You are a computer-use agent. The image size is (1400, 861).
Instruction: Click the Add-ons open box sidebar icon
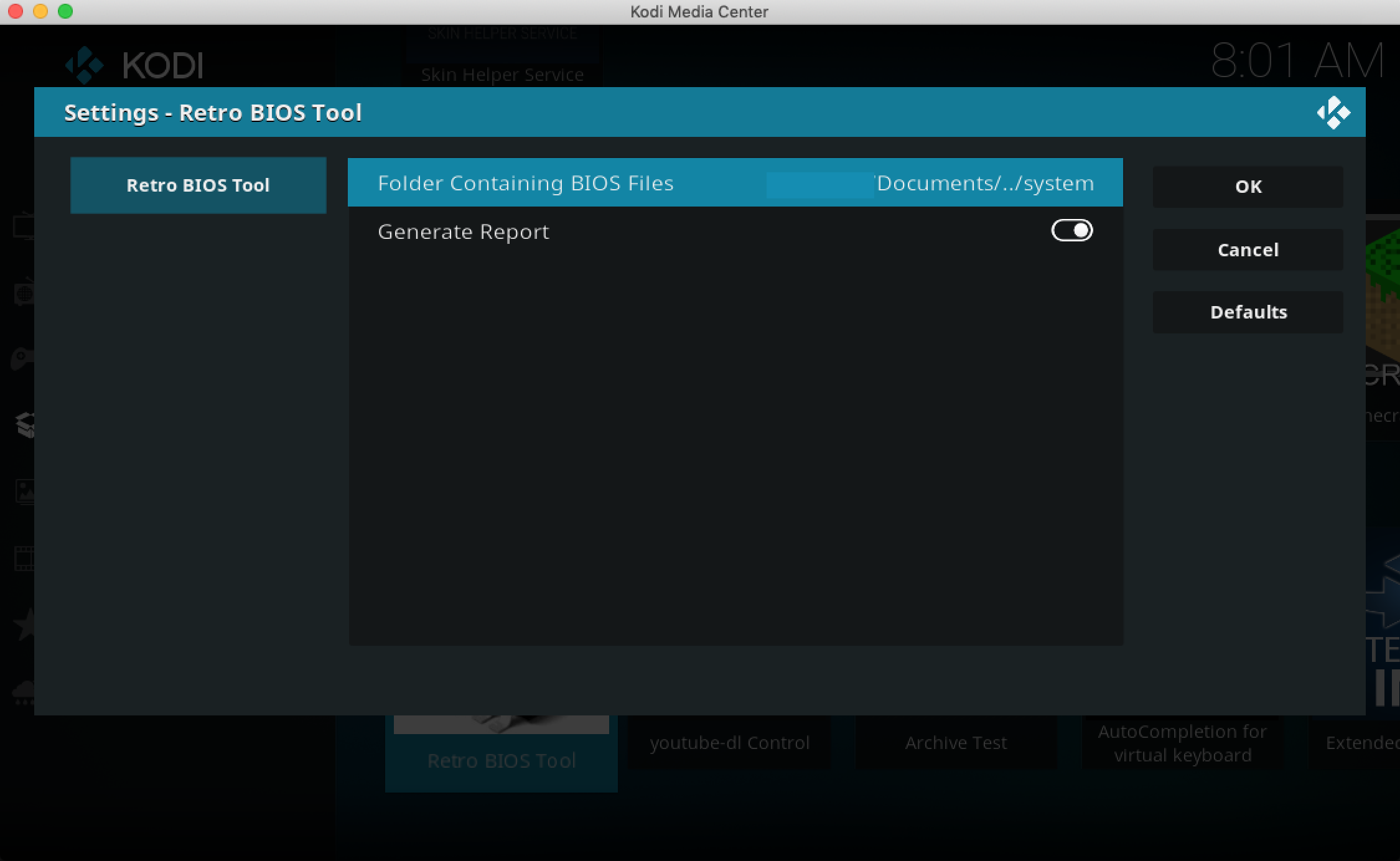pyautogui.click(x=25, y=426)
